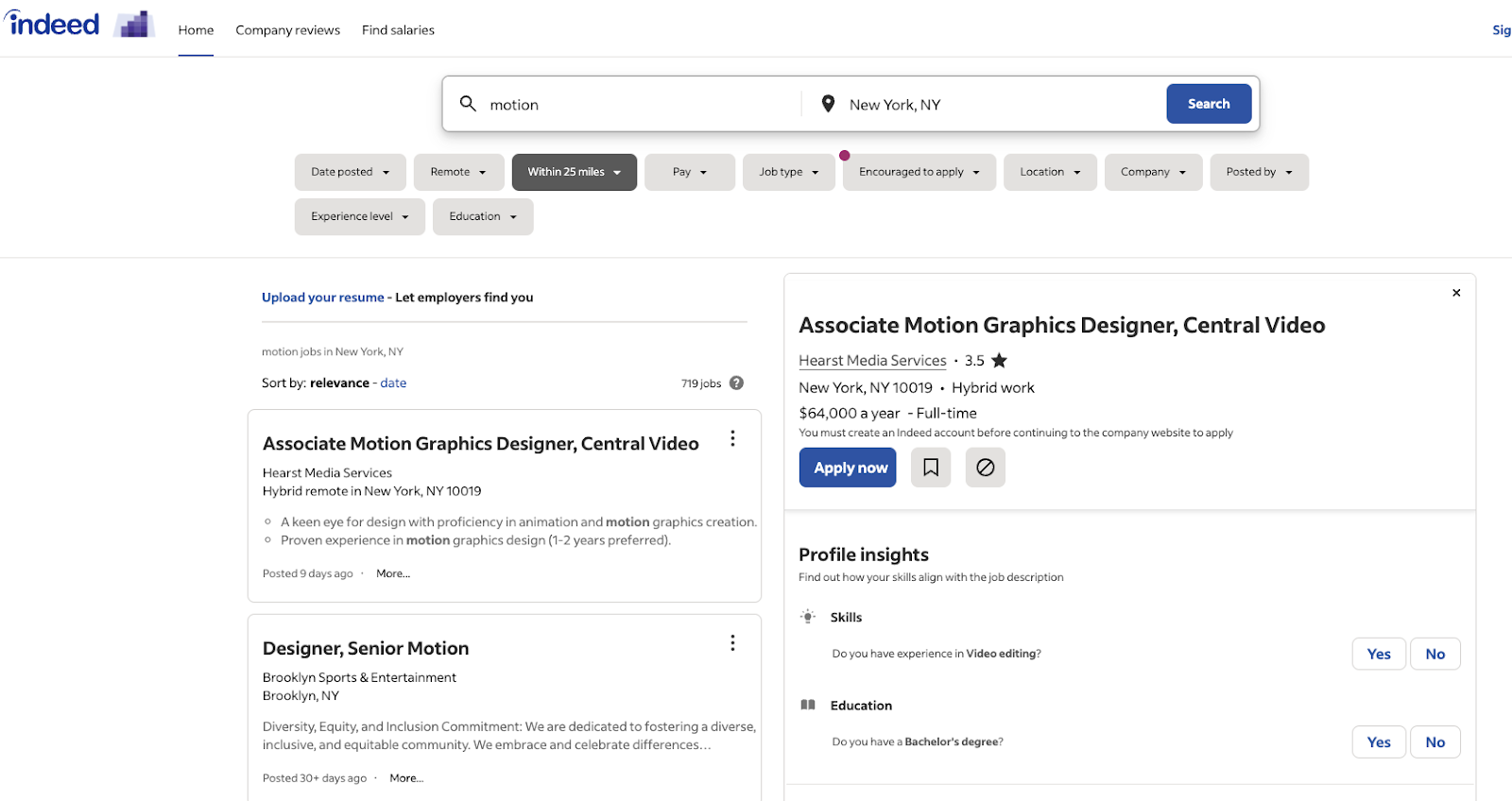The width and height of the screenshot is (1512, 801).
Task: Click the partially visible Sign in link
Action: point(1502,30)
